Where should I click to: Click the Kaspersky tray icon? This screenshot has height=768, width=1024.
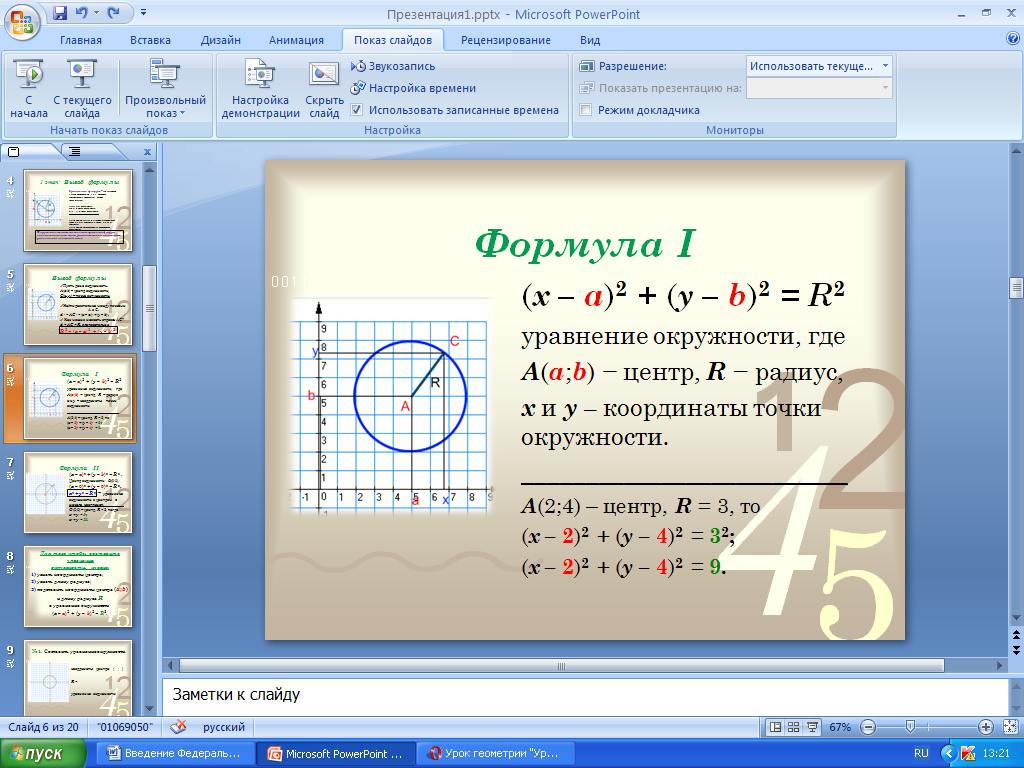[967, 754]
